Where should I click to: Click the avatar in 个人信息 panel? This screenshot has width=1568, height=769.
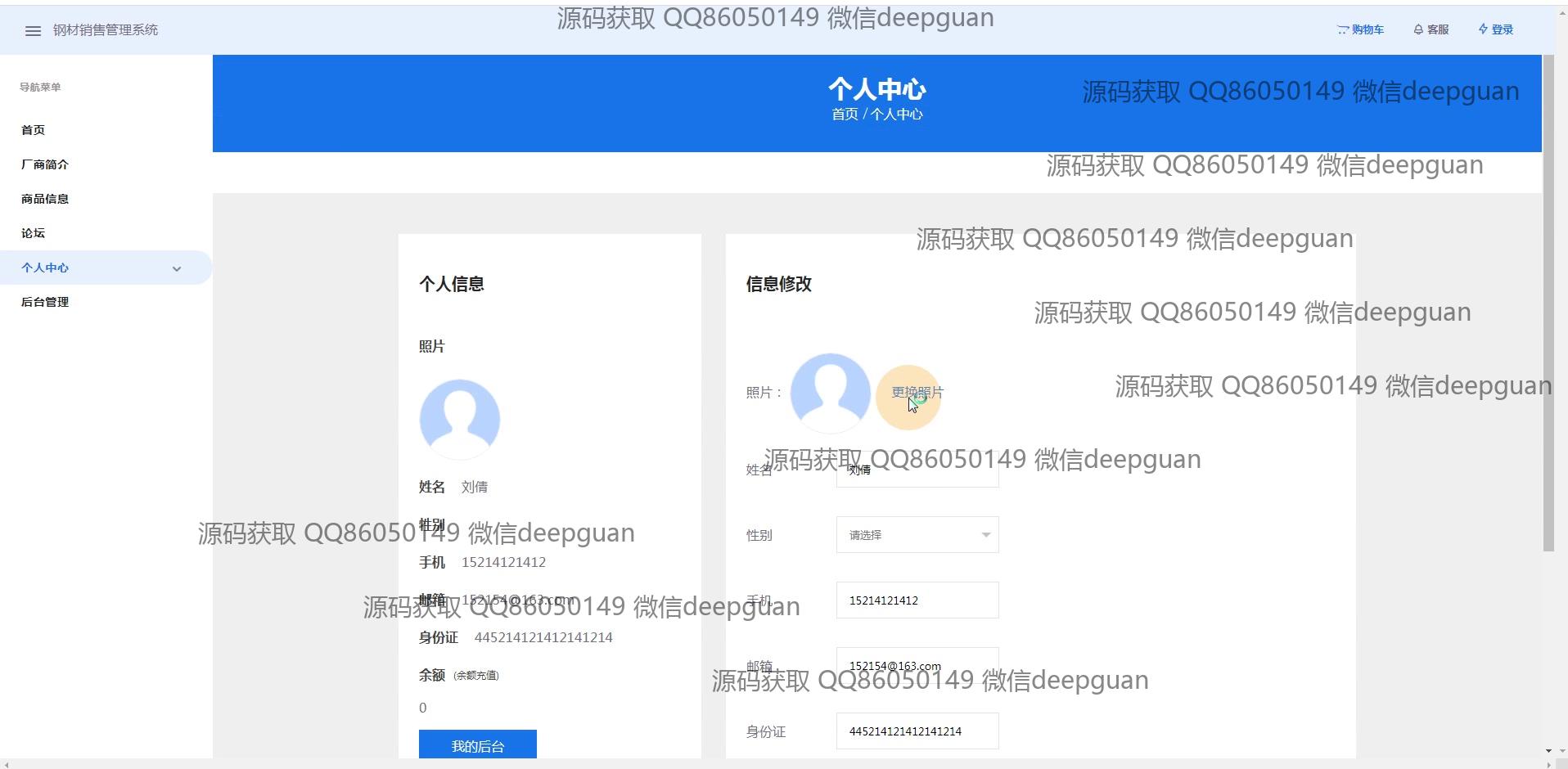[x=459, y=419]
